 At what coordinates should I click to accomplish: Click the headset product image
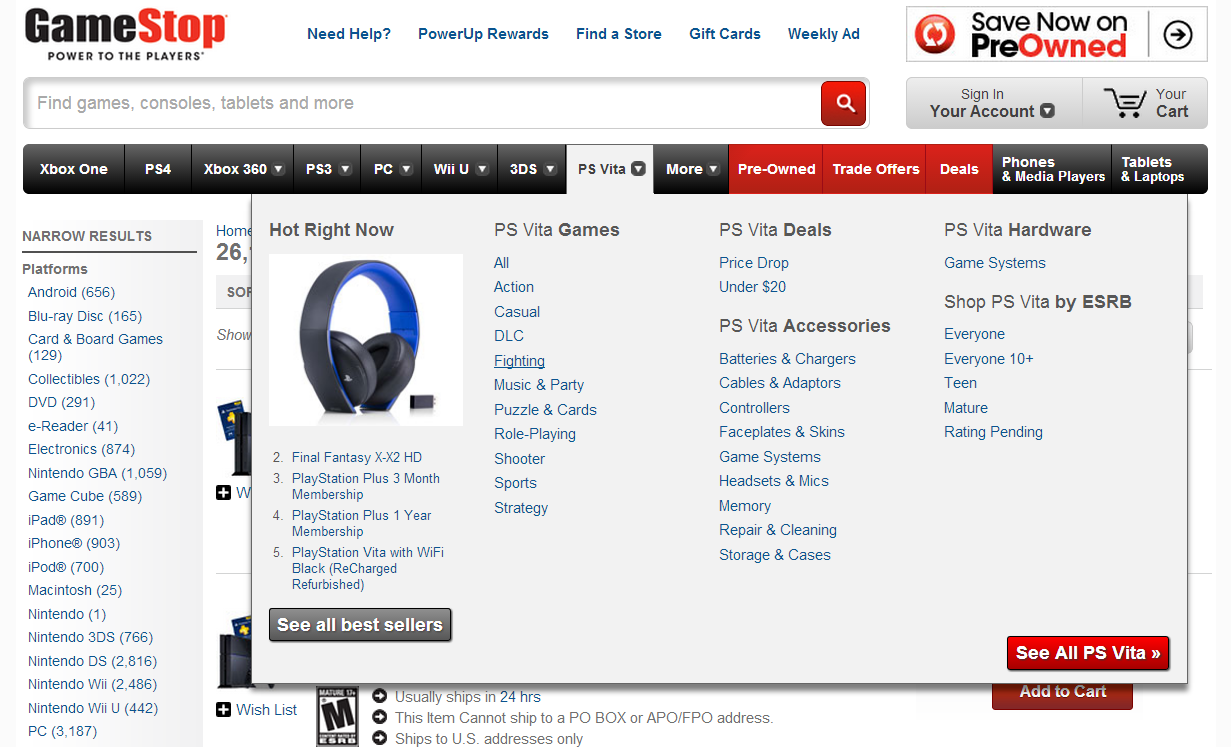[x=366, y=340]
